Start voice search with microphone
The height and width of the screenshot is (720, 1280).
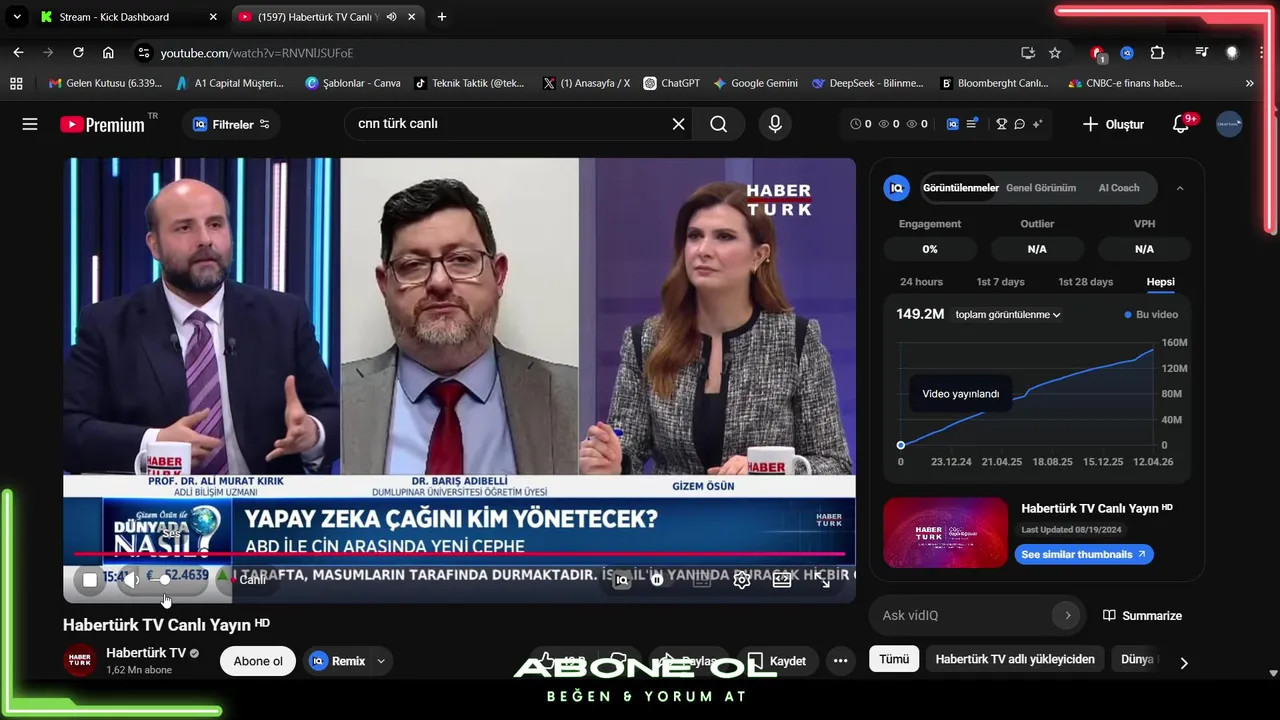[x=775, y=124]
